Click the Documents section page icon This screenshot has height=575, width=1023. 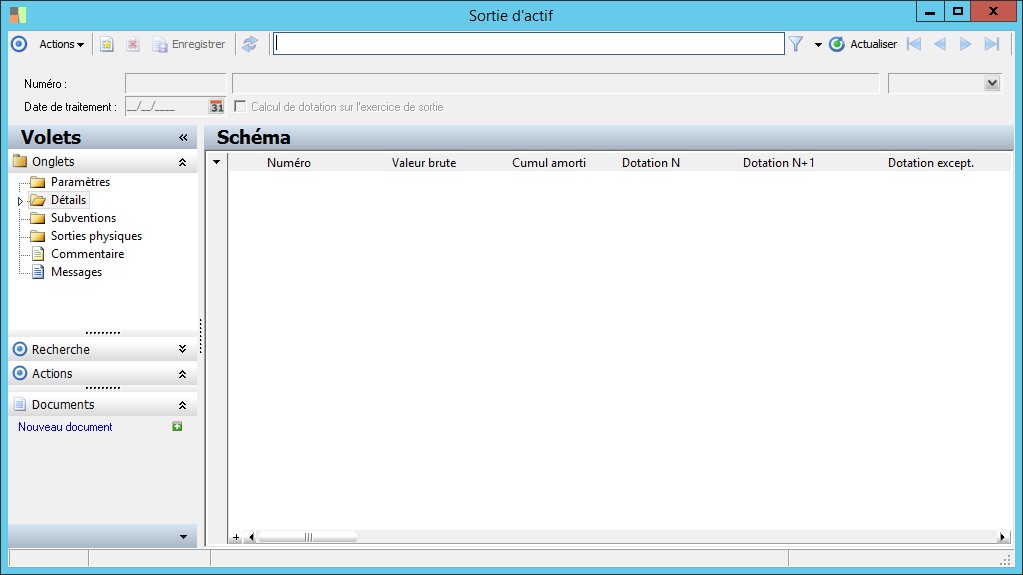pyautogui.click(x=20, y=405)
